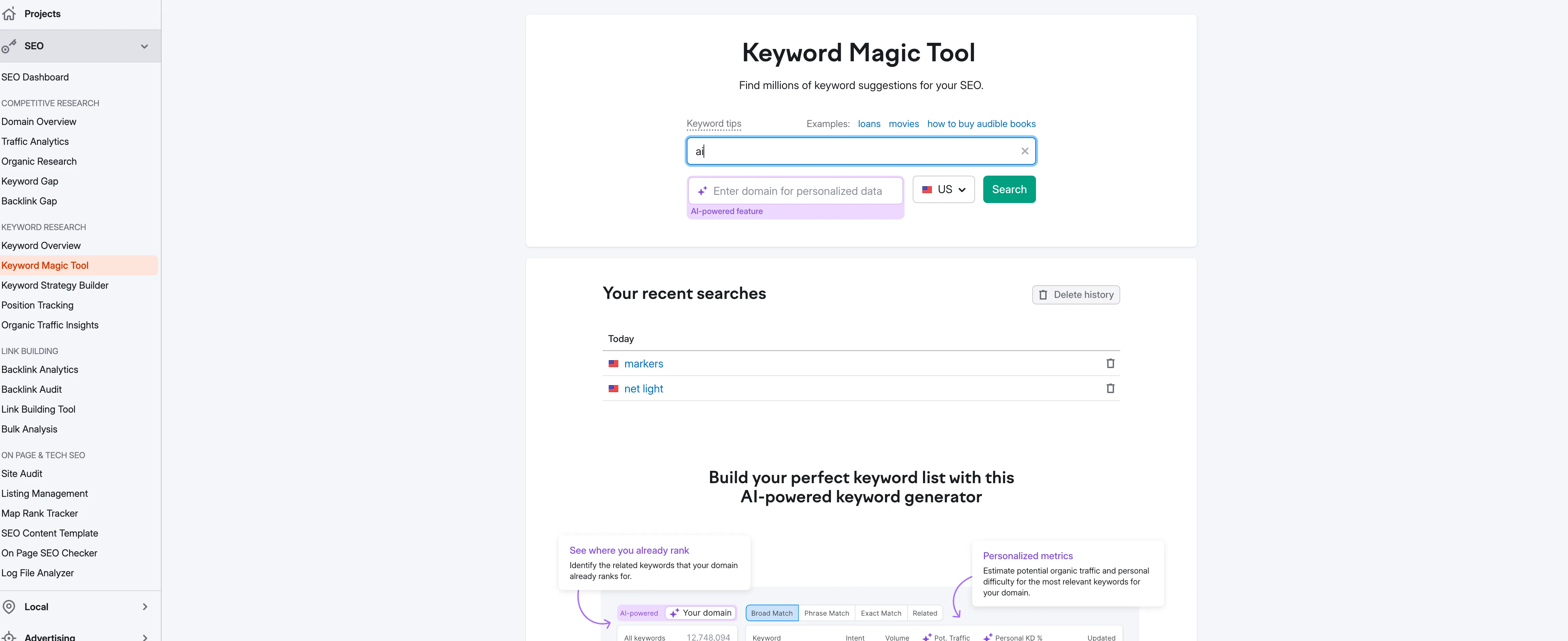
Task: Click the Local location pin icon
Action: point(9,607)
